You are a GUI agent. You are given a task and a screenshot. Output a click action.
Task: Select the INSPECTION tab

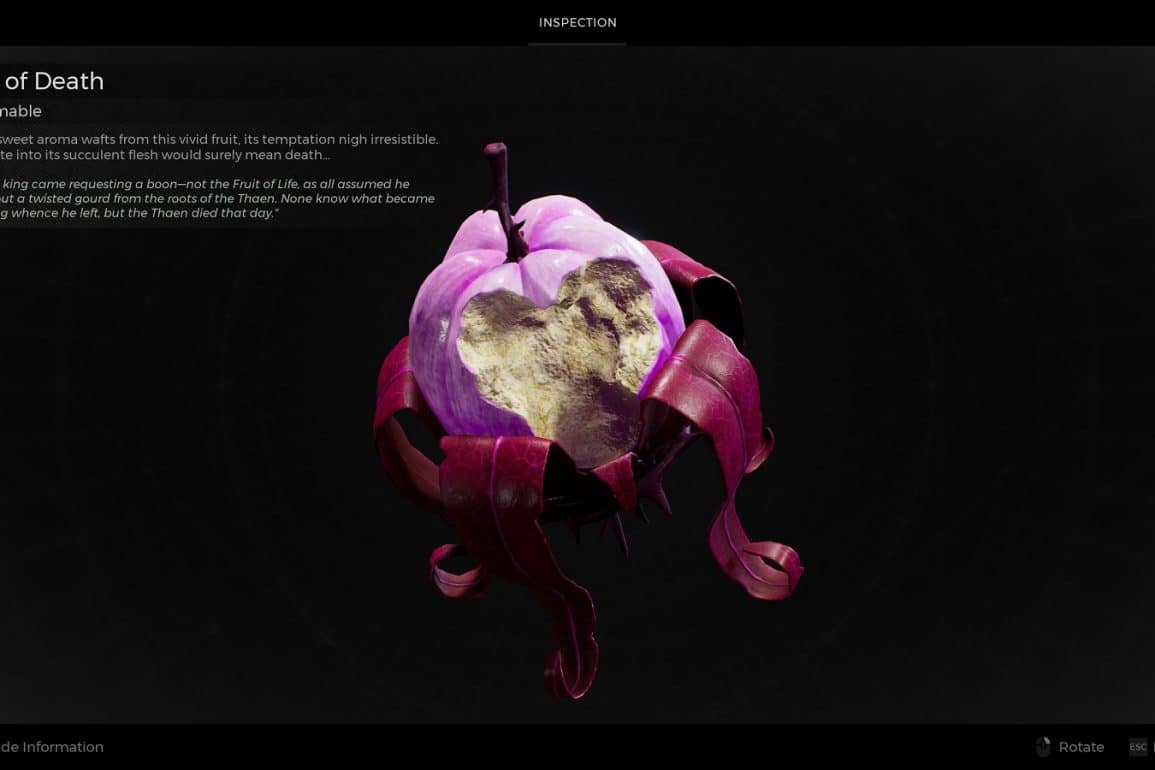tap(578, 23)
